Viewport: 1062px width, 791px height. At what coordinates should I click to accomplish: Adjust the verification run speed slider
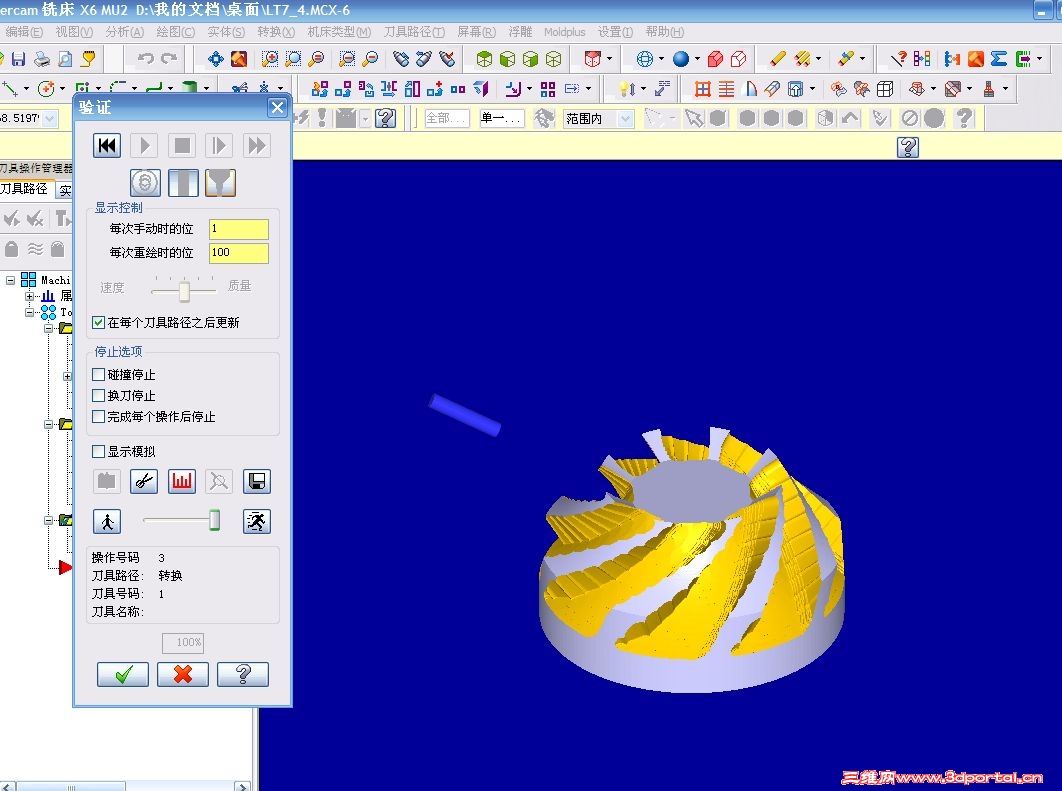214,520
